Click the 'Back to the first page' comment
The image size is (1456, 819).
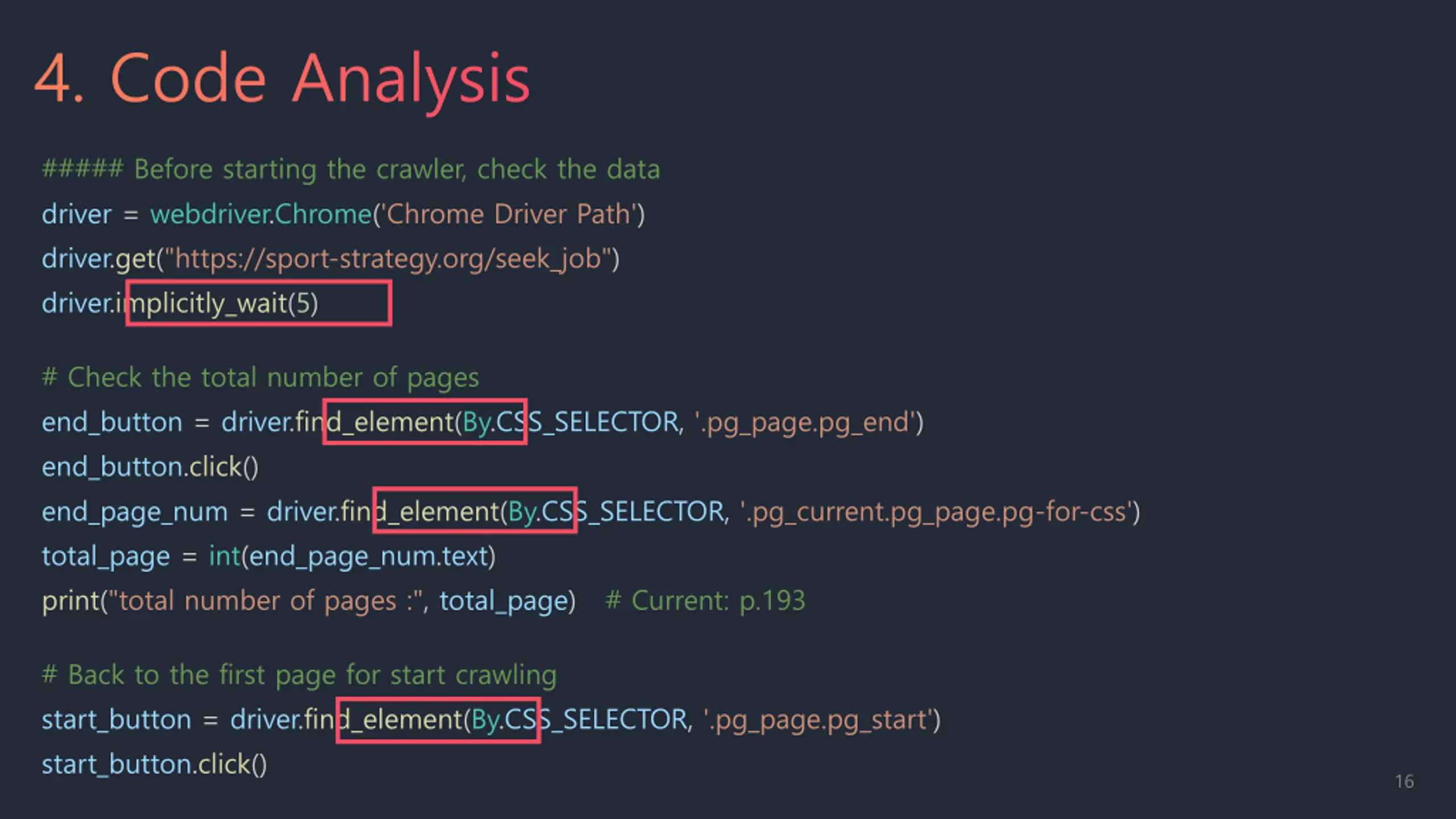pos(299,675)
